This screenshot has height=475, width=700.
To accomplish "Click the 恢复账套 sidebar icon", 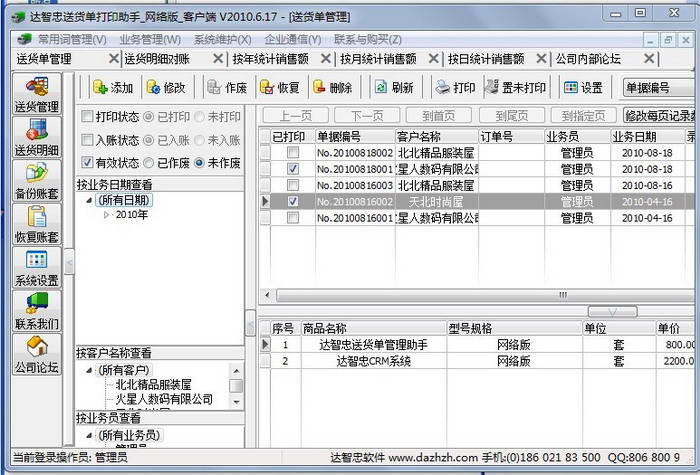I will [x=37, y=224].
